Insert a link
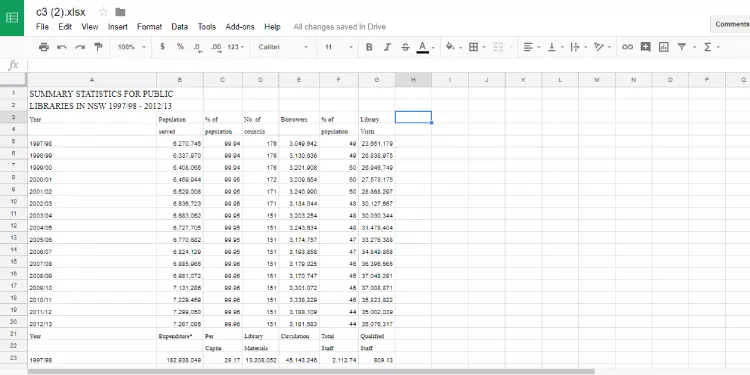The height and width of the screenshot is (375, 750). 627,47
